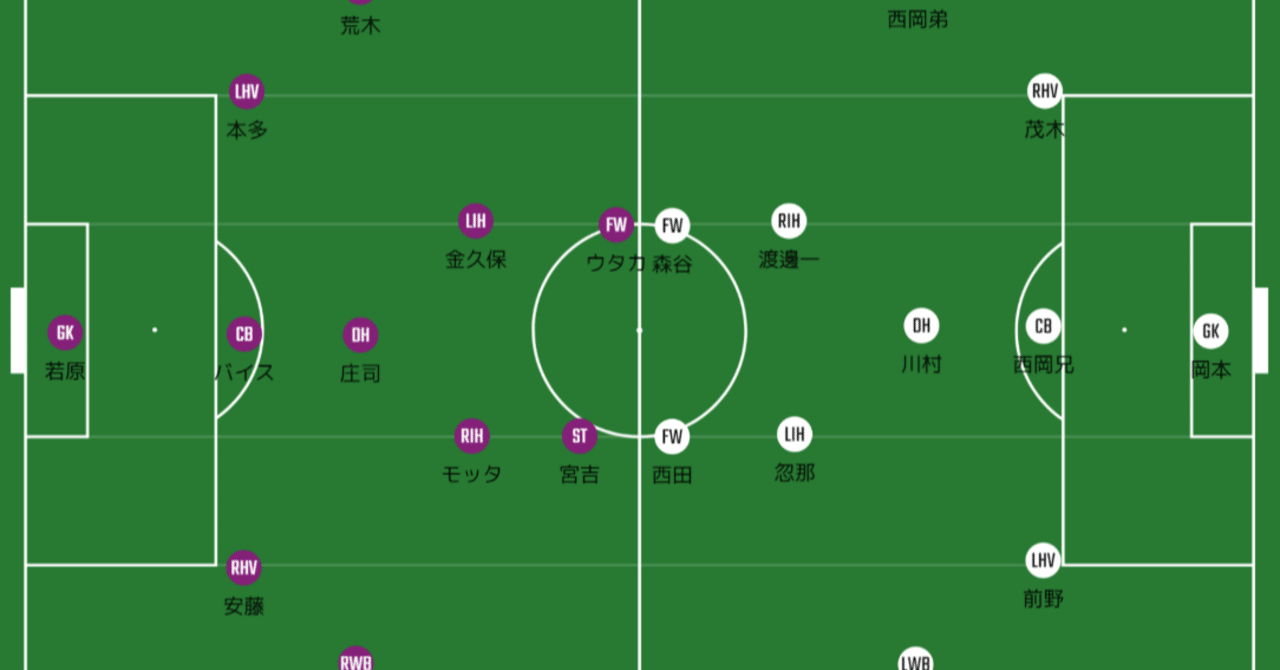Select the white FW marker above 森谷

[672, 226]
